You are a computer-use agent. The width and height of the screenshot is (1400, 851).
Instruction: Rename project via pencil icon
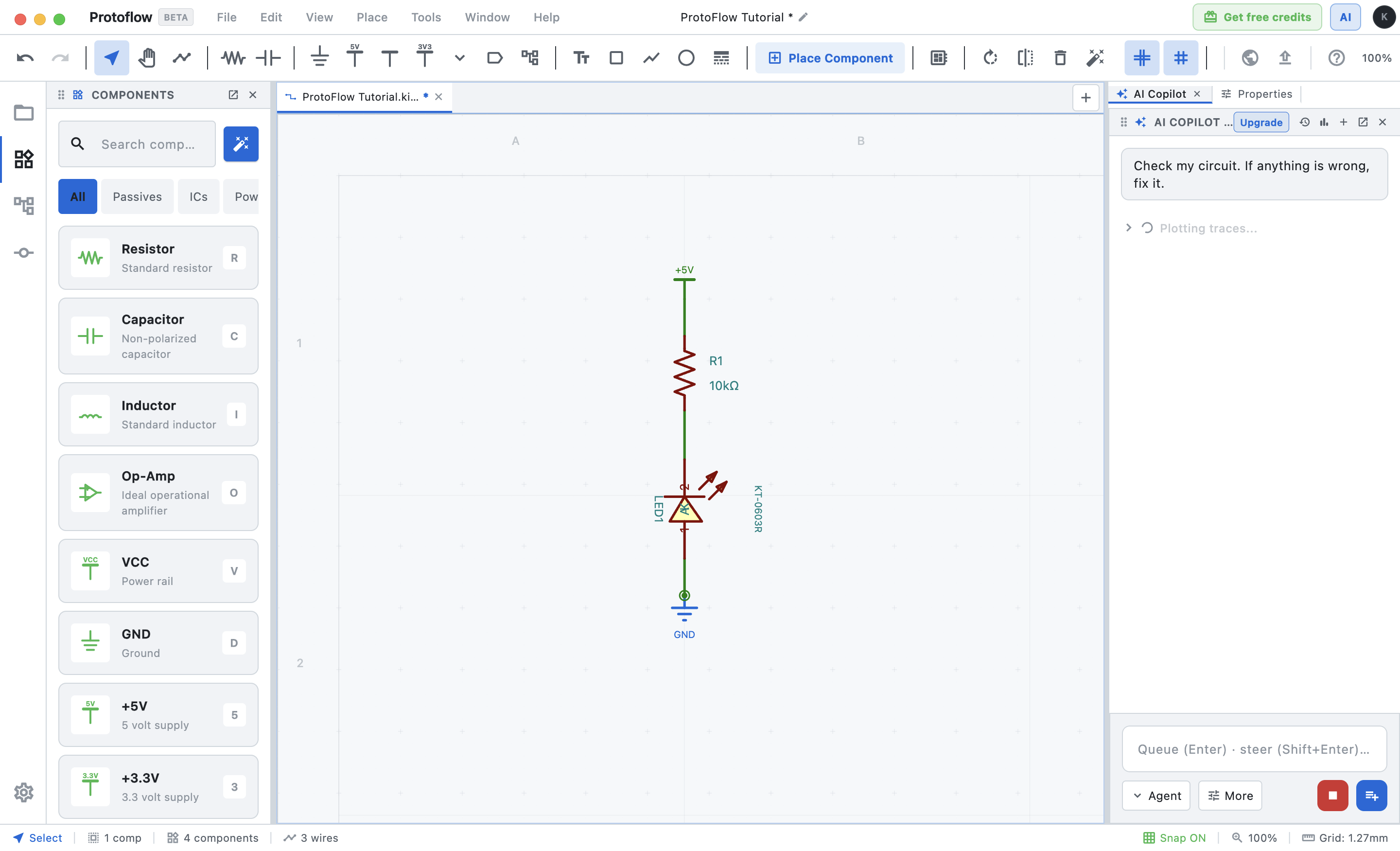click(803, 17)
